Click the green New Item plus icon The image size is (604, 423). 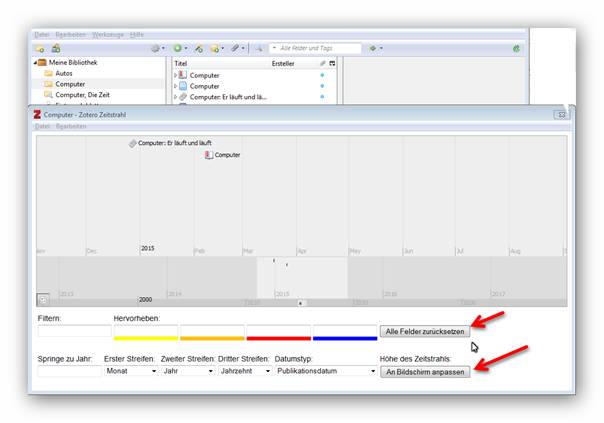point(180,49)
